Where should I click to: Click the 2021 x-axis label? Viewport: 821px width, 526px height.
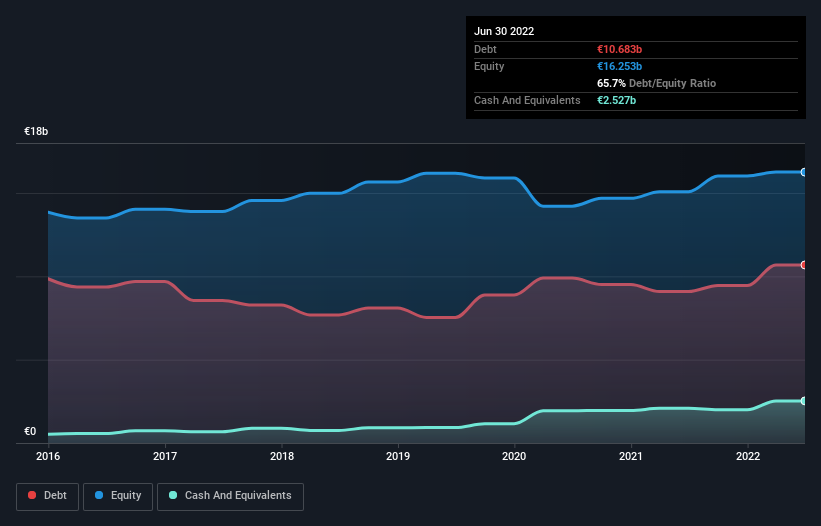point(631,456)
